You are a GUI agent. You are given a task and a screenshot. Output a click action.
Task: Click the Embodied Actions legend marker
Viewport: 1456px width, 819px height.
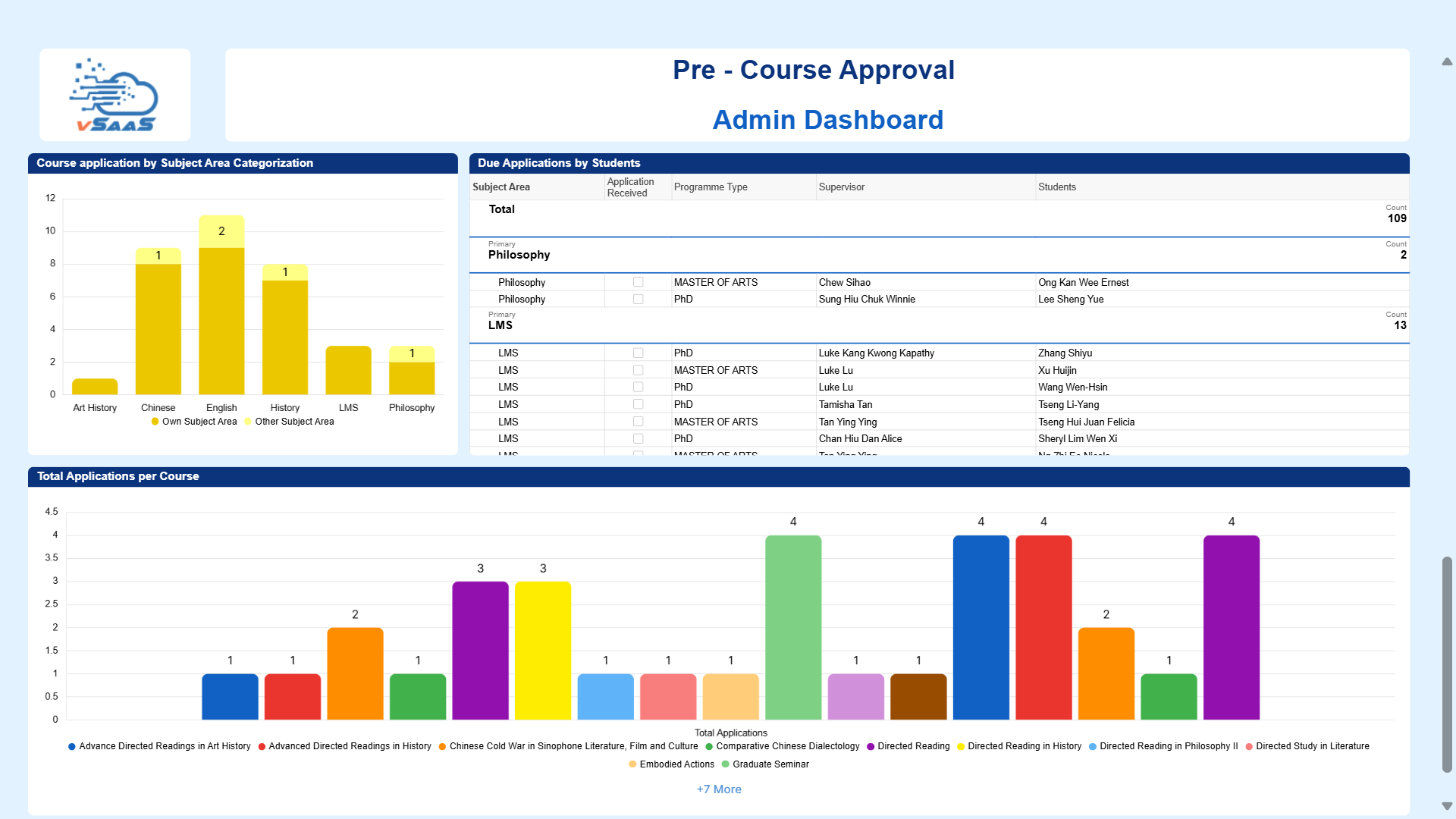[x=632, y=765]
